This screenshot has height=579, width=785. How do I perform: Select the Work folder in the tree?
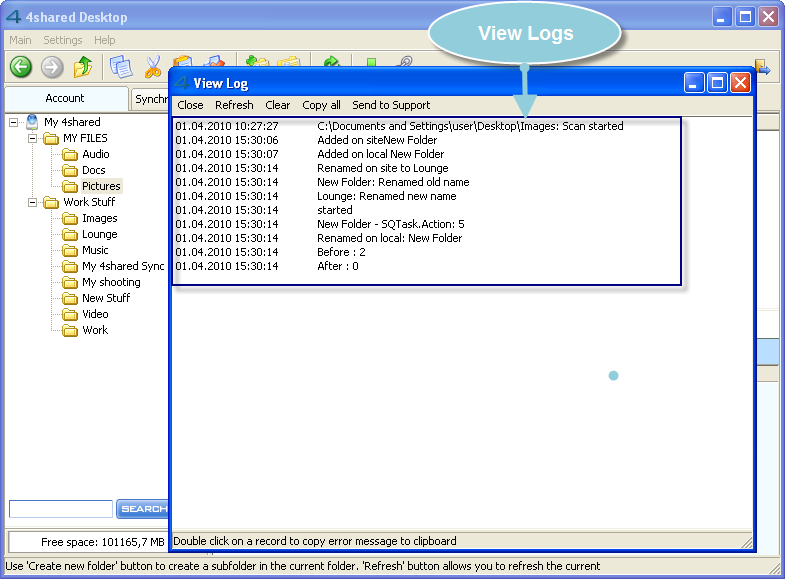pyautogui.click(x=95, y=330)
